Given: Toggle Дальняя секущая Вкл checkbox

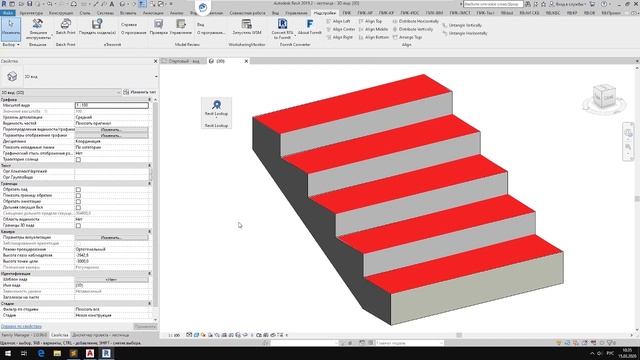Looking at the screenshot, I should (78, 208).
